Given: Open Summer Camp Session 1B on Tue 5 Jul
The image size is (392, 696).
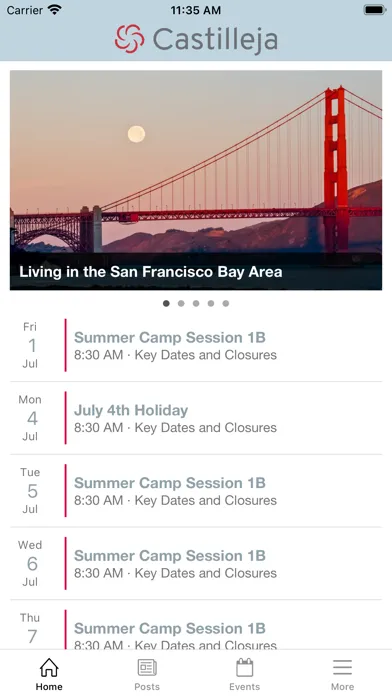Looking at the screenshot, I should (x=196, y=491).
